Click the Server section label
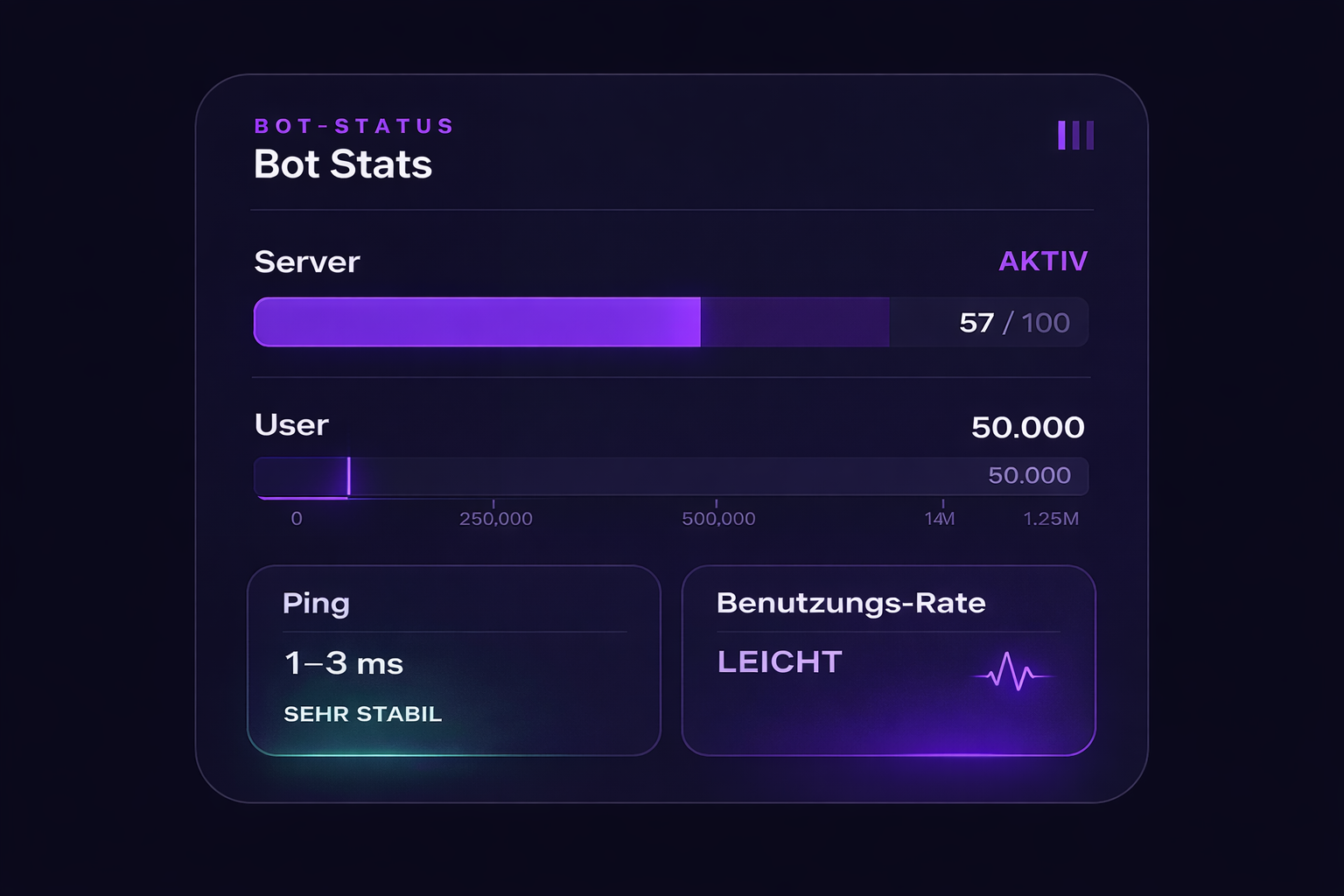This screenshot has width=1344, height=896. (307, 262)
